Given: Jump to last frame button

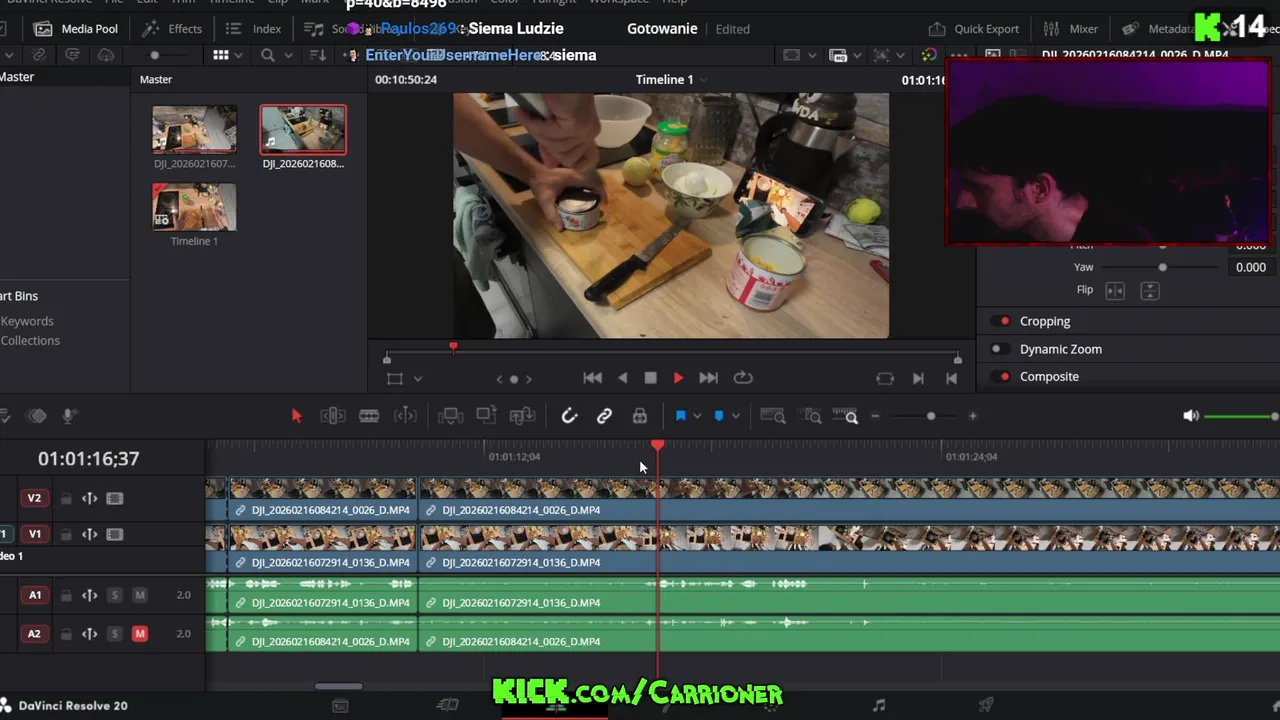Looking at the screenshot, I should pyautogui.click(x=708, y=378).
